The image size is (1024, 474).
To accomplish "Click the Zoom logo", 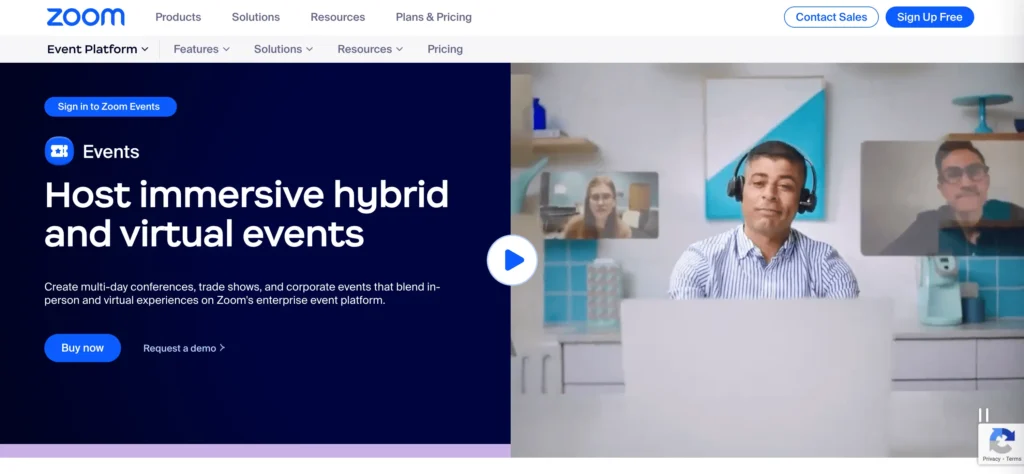I will coord(86,17).
